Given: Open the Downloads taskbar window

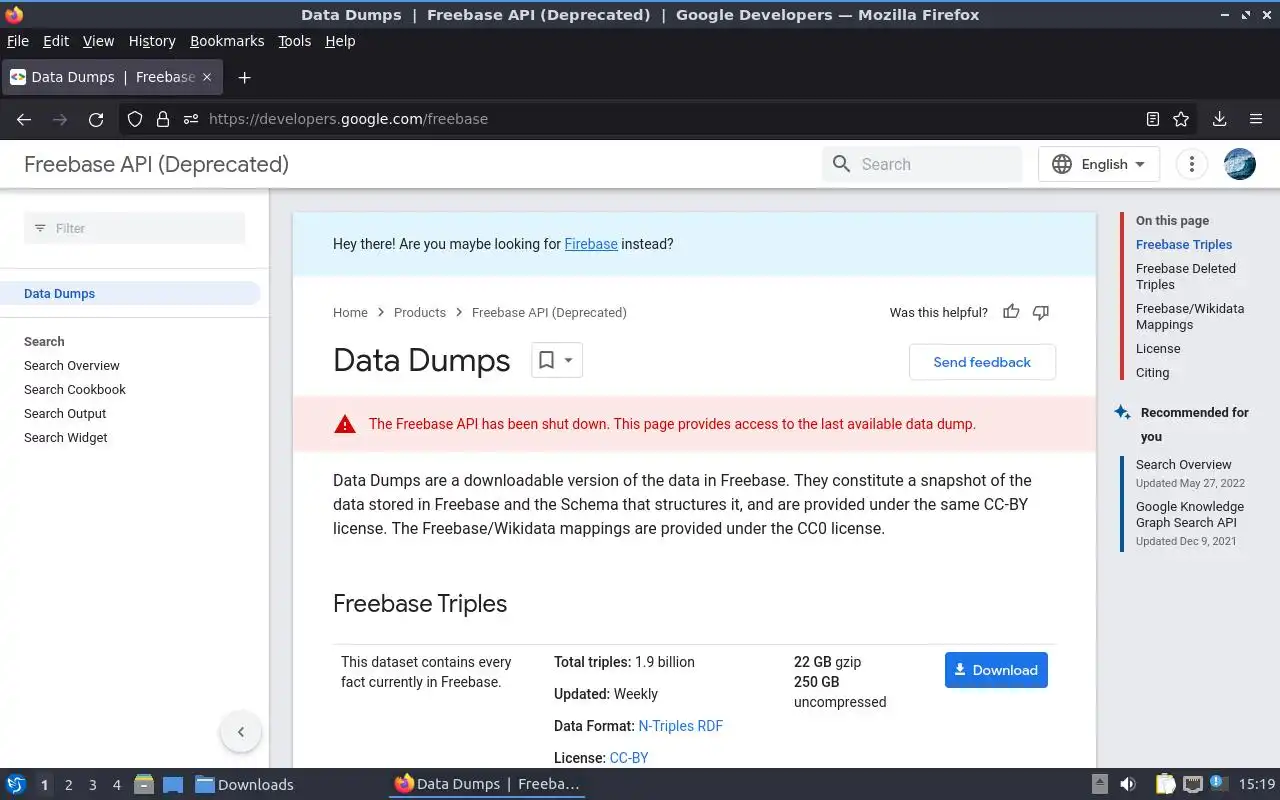Looking at the screenshot, I should (244, 784).
